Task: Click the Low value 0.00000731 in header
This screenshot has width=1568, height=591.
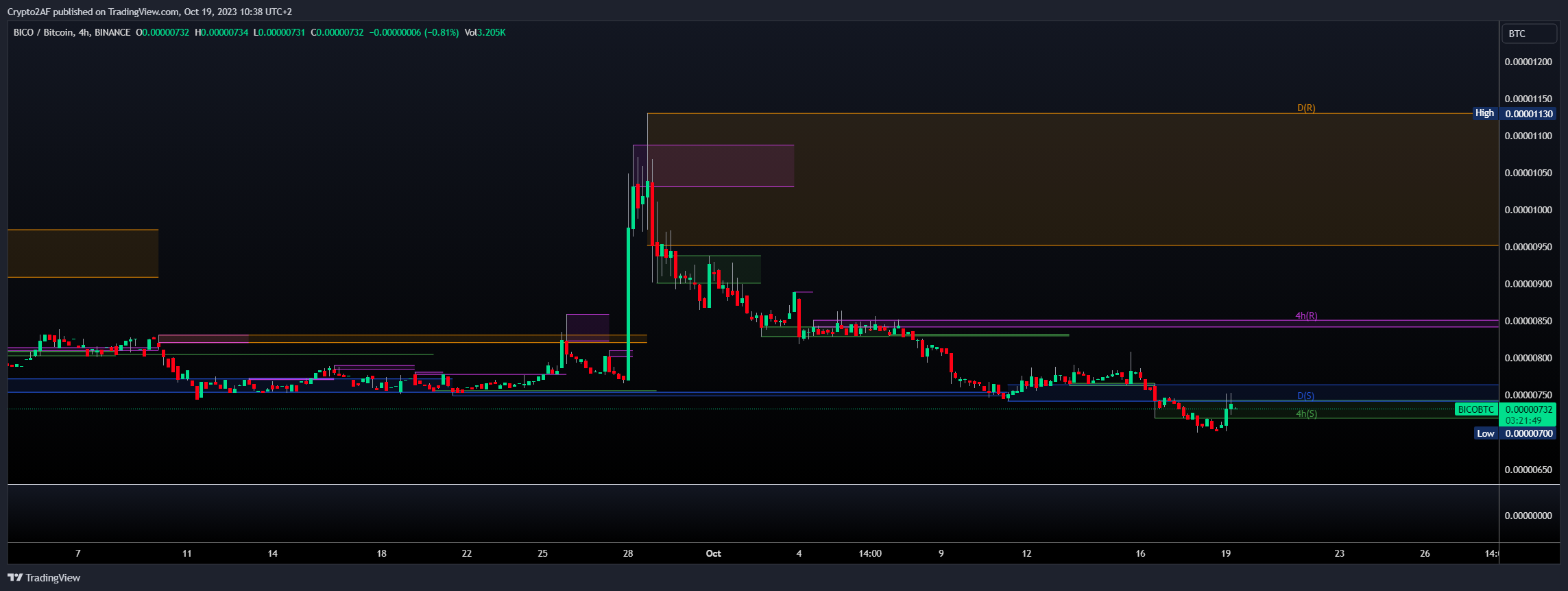Action: click(282, 32)
